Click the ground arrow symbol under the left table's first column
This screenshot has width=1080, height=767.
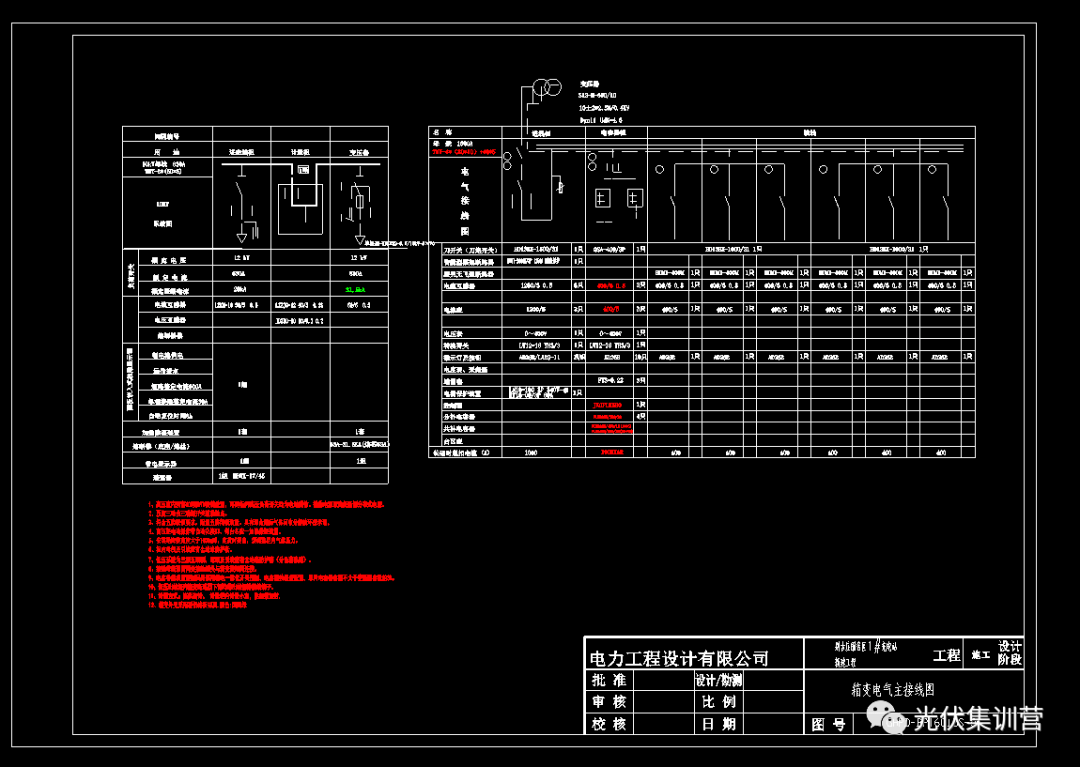tap(241, 238)
